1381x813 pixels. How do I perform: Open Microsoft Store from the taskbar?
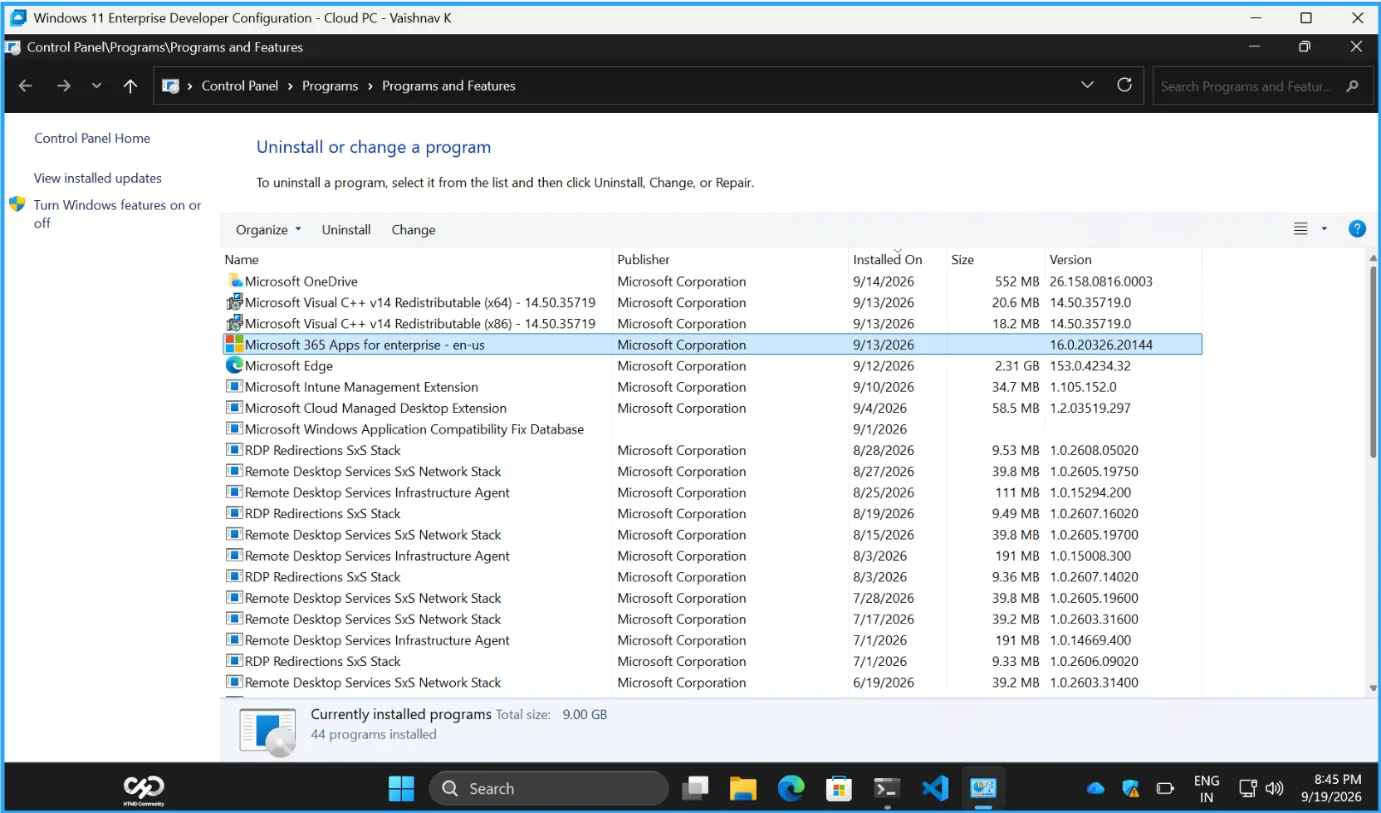[x=839, y=788]
